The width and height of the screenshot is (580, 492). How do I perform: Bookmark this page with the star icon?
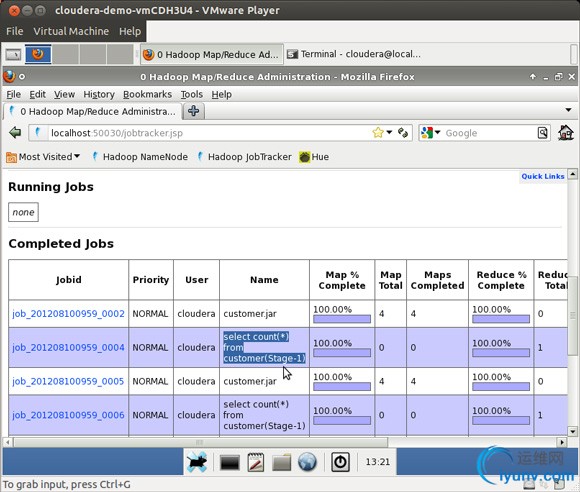[378, 132]
